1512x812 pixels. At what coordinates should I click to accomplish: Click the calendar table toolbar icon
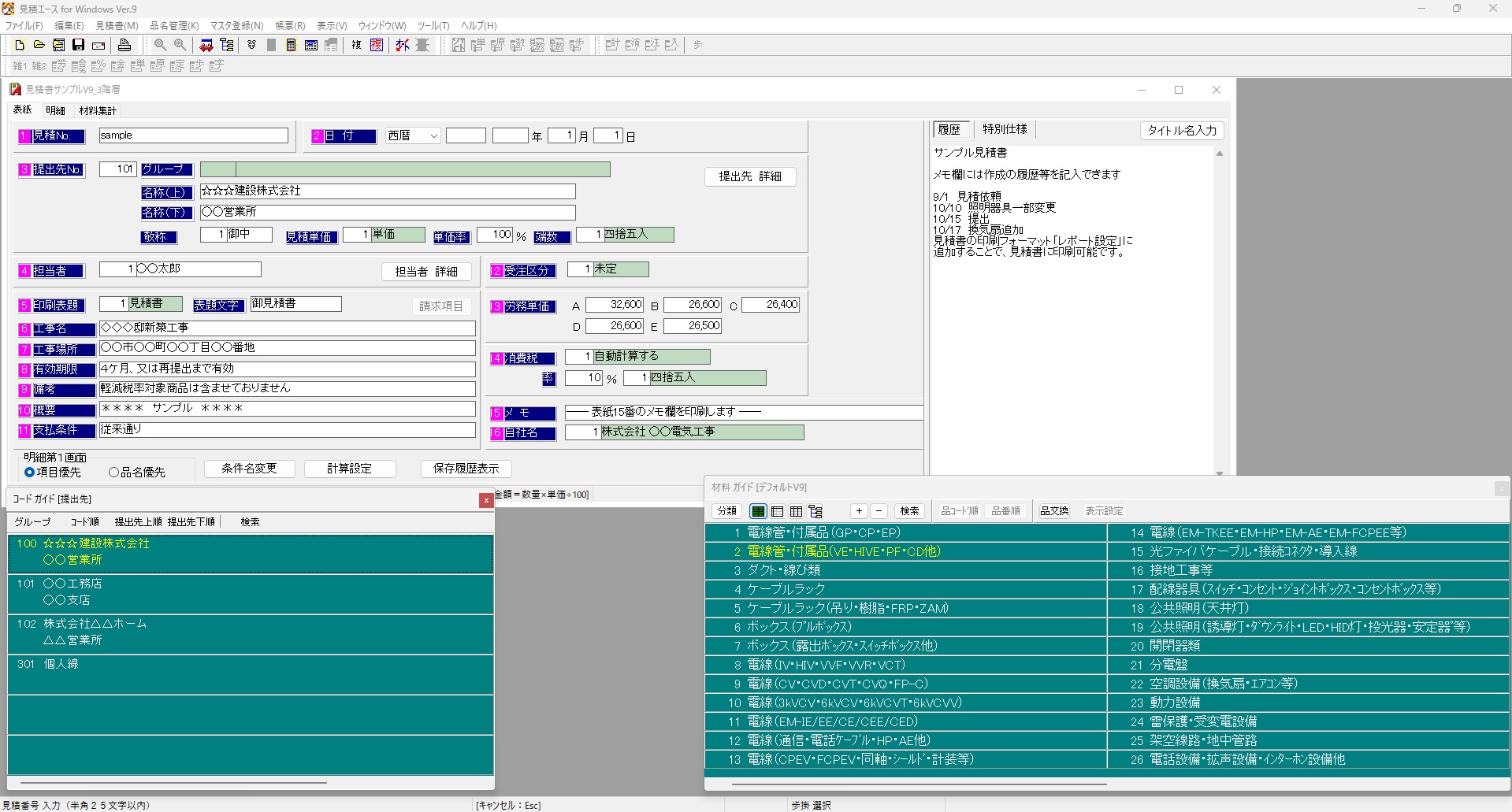pos(311,45)
